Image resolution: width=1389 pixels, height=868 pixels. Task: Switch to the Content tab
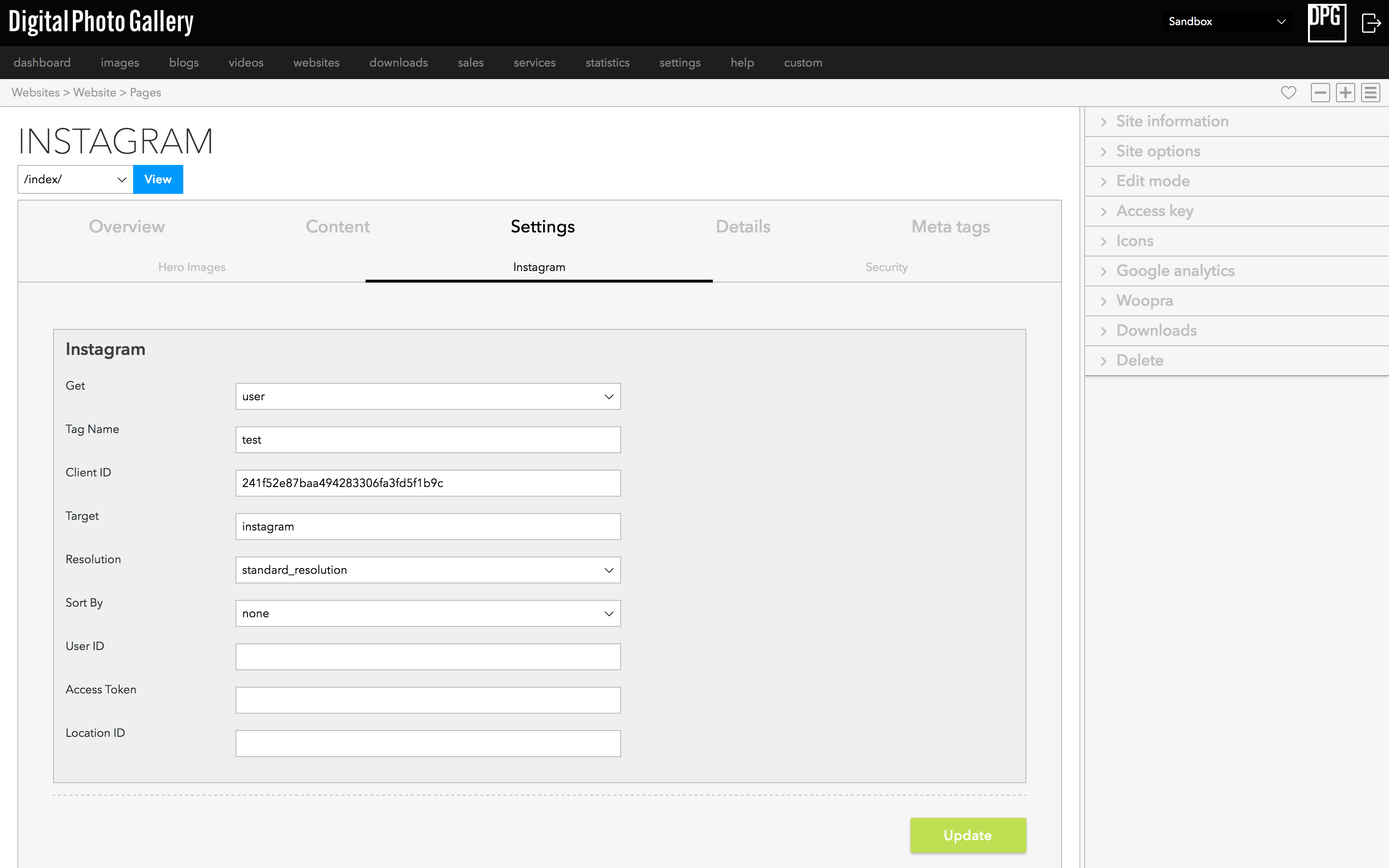click(x=338, y=226)
